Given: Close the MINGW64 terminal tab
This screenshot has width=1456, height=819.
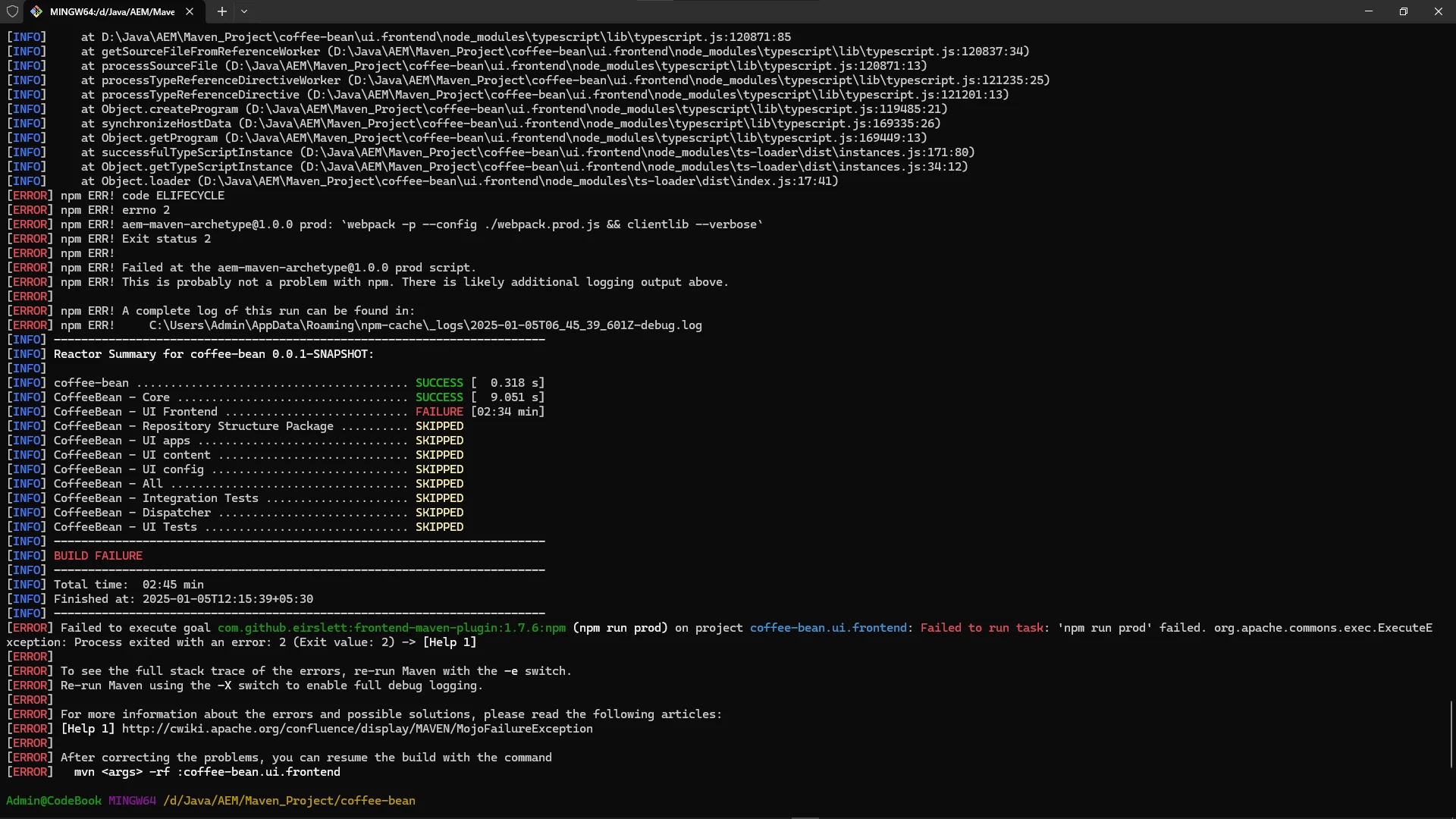Looking at the screenshot, I should [x=190, y=11].
